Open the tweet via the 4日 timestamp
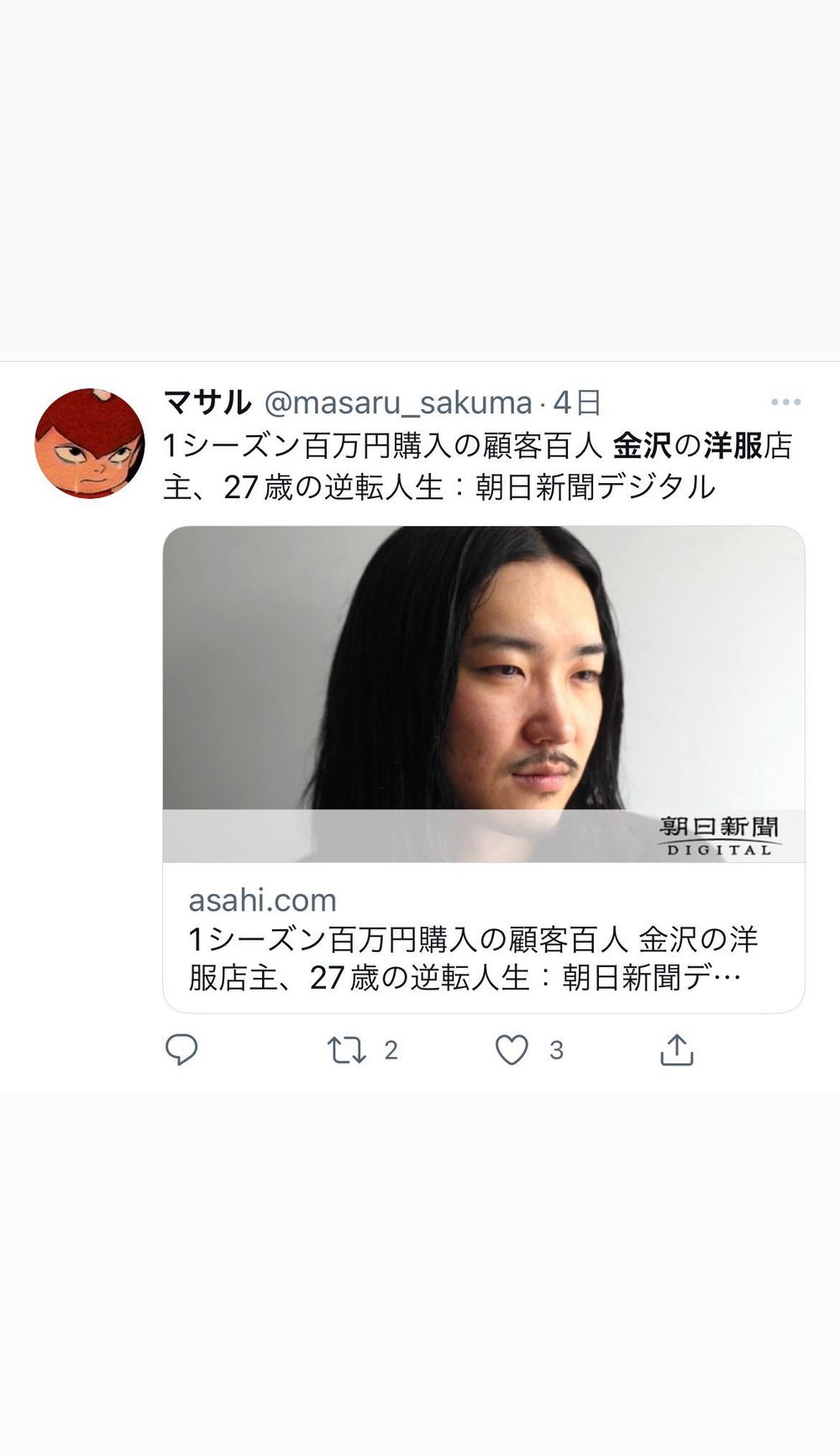The height and width of the screenshot is (1456, 840). point(577,403)
